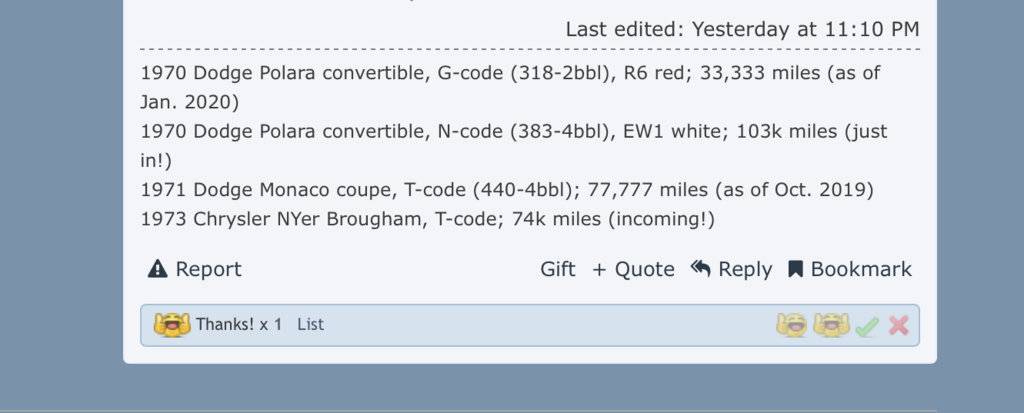Click the Reply text label
The width and height of the screenshot is (1024, 413).
(745, 269)
